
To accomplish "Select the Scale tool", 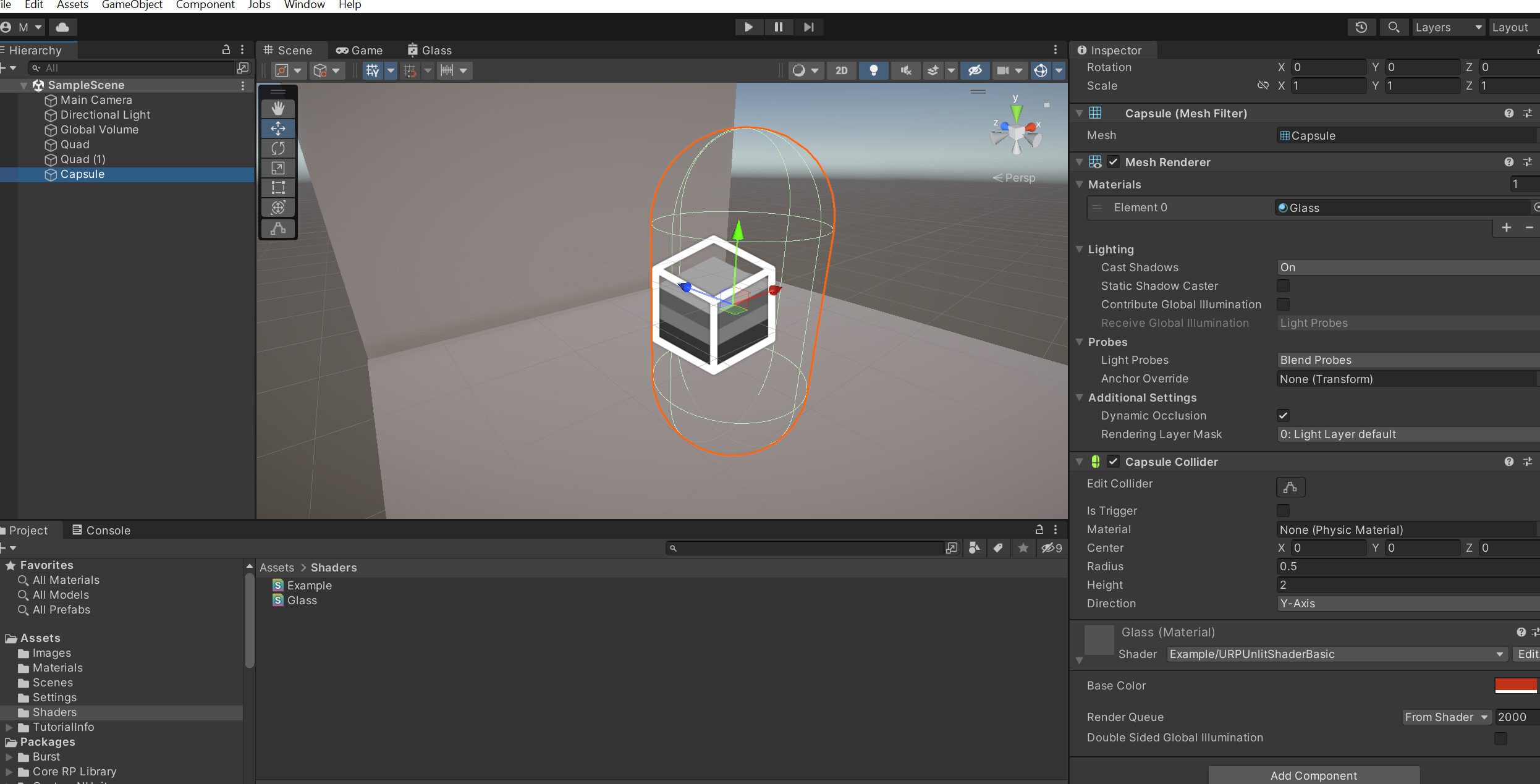I will 277,167.
